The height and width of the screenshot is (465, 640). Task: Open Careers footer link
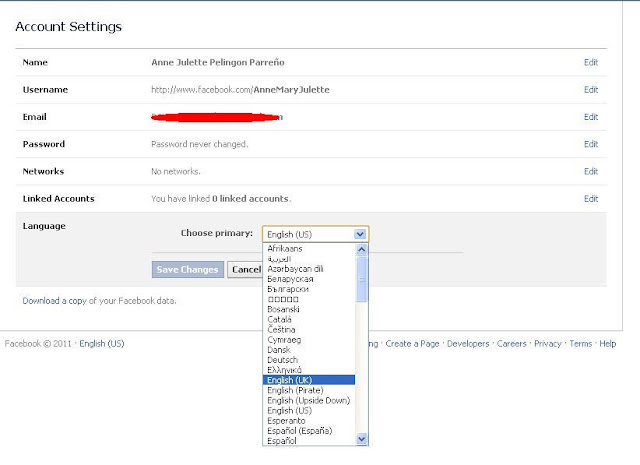pyautogui.click(x=511, y=344)
